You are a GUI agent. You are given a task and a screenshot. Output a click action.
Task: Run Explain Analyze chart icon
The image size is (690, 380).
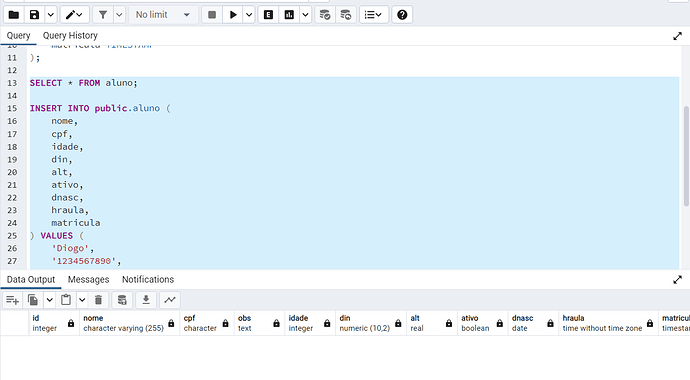289,15
